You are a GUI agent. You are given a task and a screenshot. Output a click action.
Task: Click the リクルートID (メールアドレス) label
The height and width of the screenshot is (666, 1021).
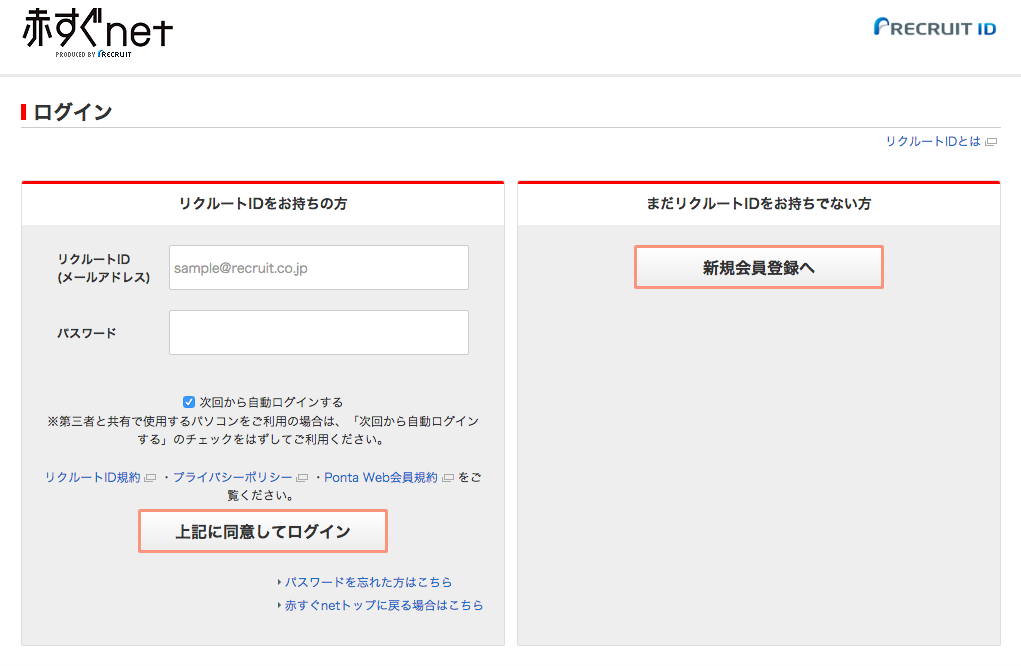[x=104, y=268]
